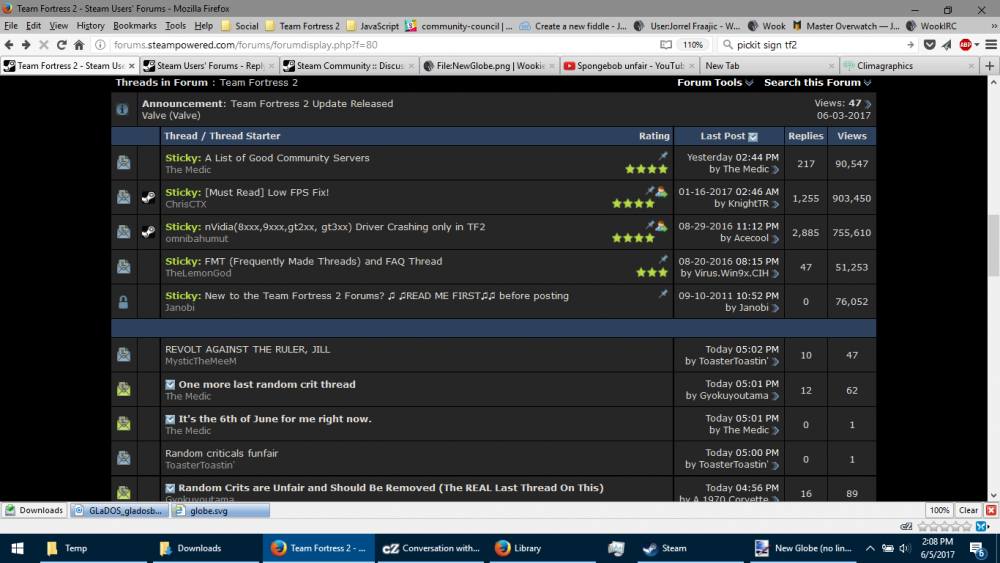Show hidden bookmarks overflow chevron
The image size is (1000, 563).
[x=994, y=26]
